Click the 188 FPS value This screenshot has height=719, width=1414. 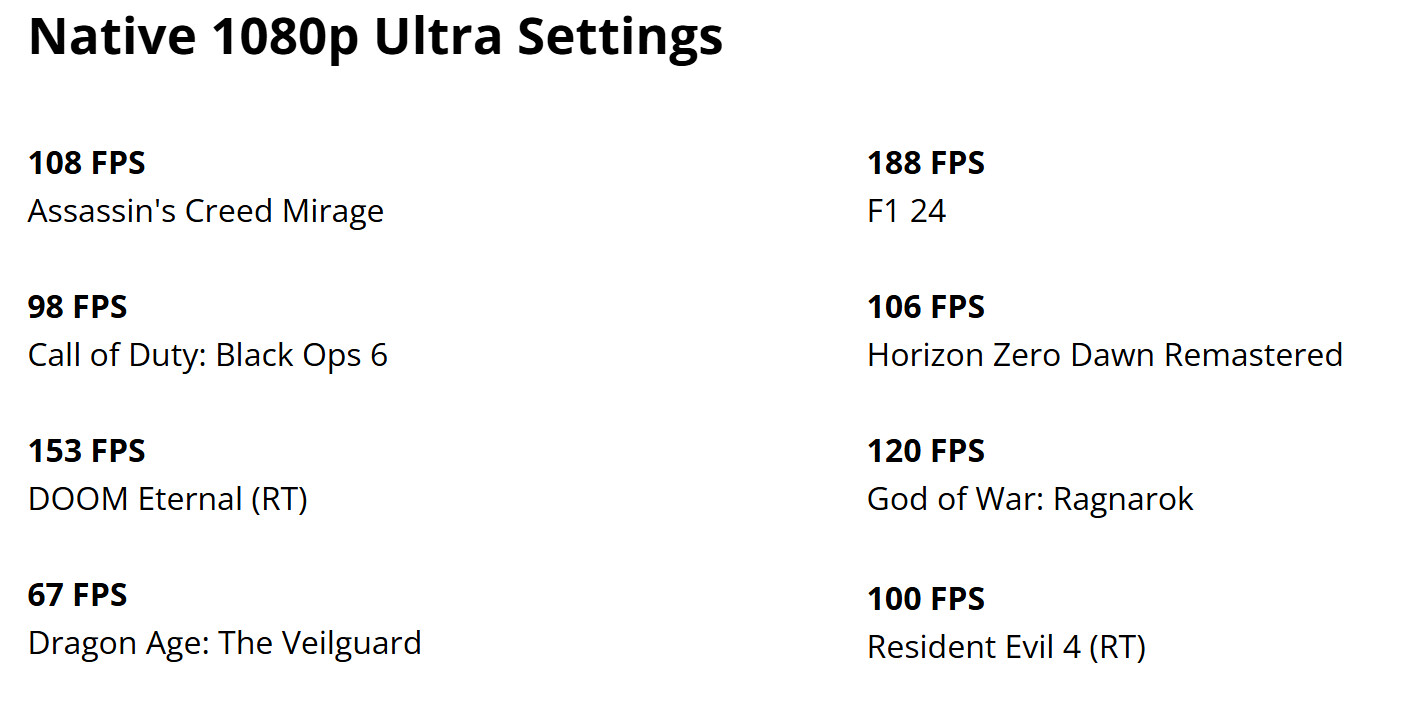tap(926, 163)
